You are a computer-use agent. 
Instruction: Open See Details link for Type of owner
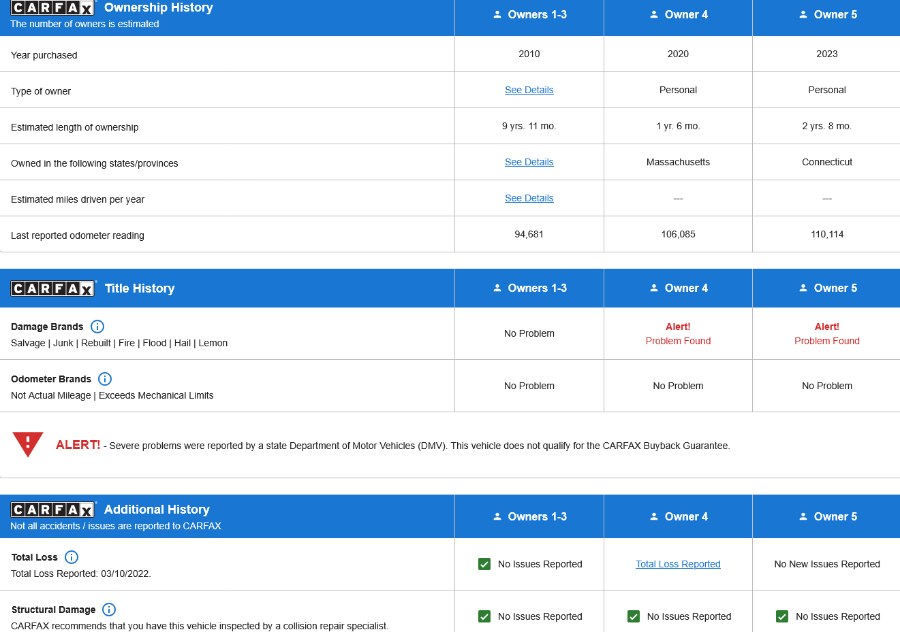(529, 90)
